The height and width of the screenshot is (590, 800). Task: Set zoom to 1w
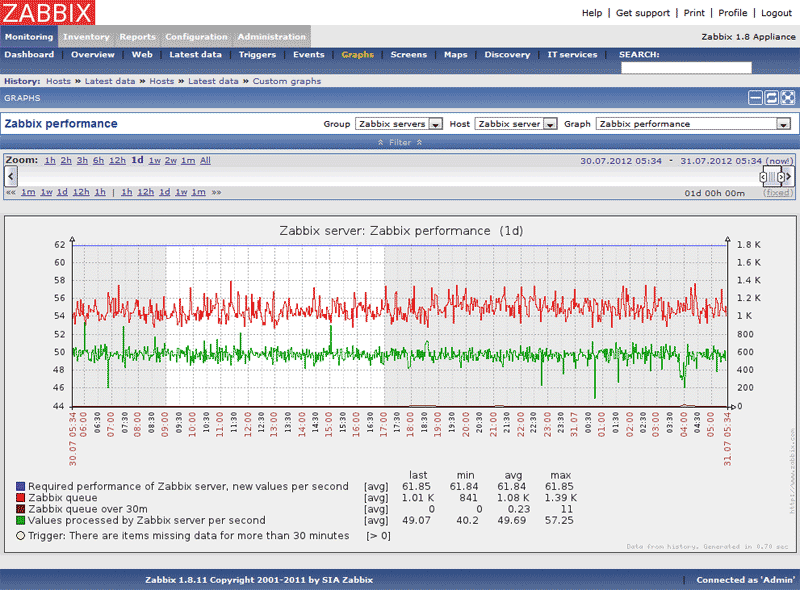point(154,160)
